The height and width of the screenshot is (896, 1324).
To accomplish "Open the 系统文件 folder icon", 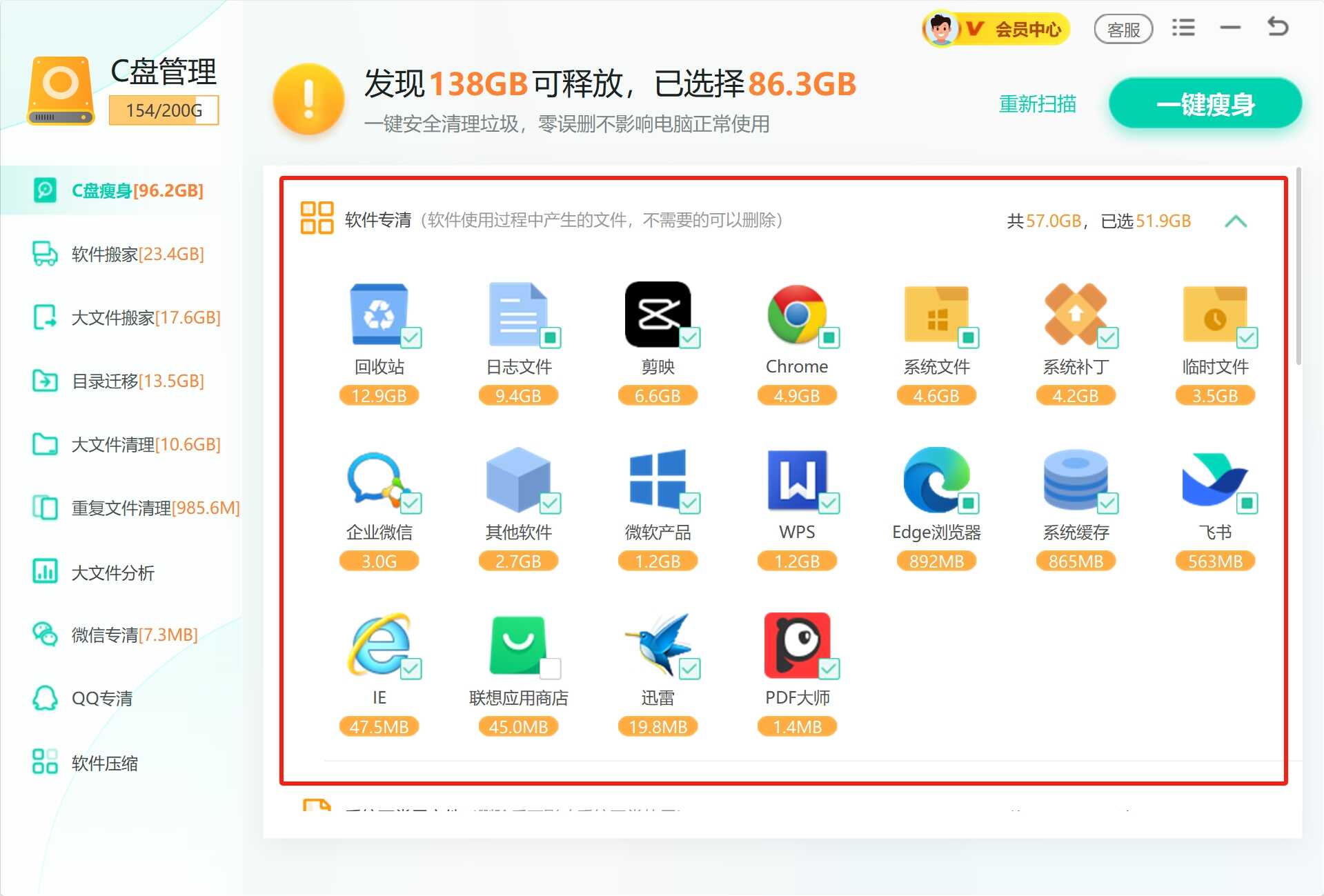I will (936, 314).
